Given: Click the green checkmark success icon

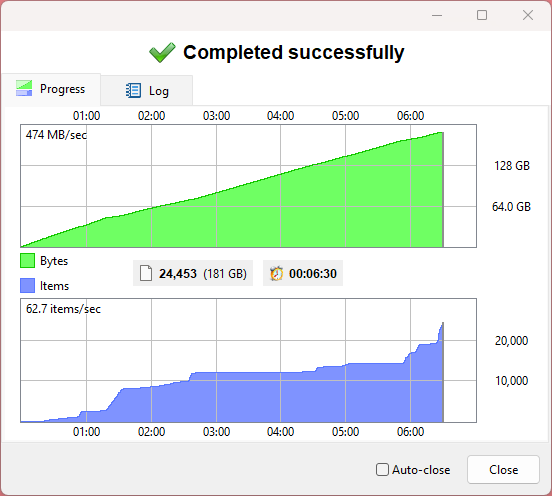Looking at the screenshot, I should (x=162, y=52).
